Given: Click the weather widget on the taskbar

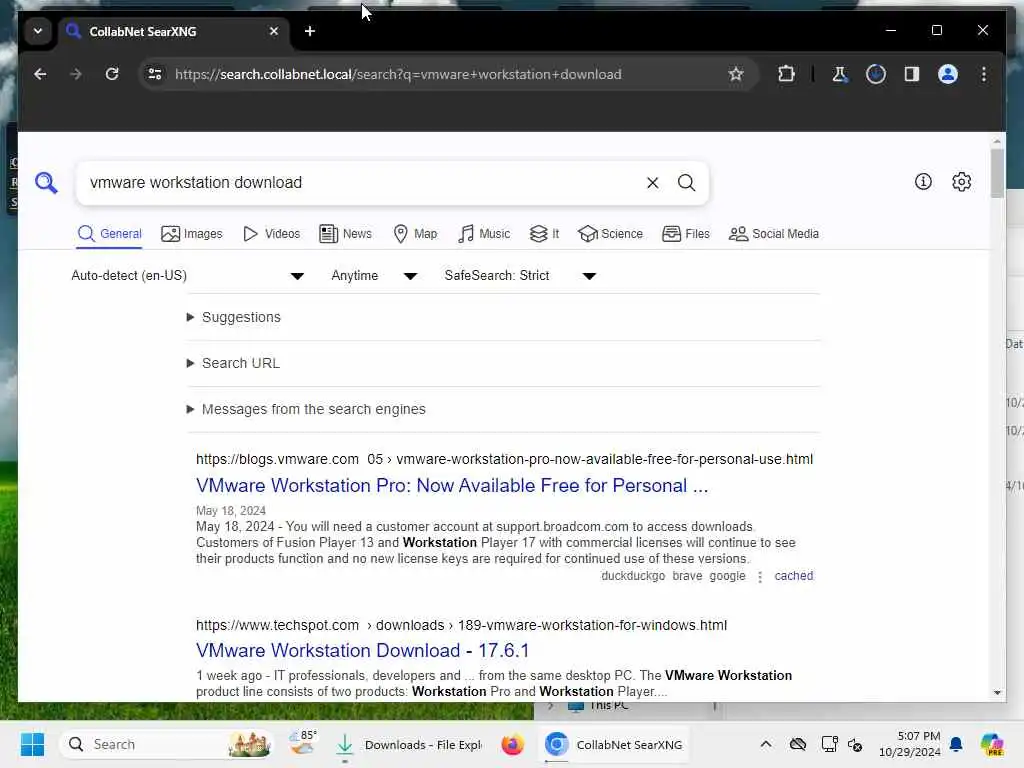Looking at the screenshot, I should (x=303, y=744).
